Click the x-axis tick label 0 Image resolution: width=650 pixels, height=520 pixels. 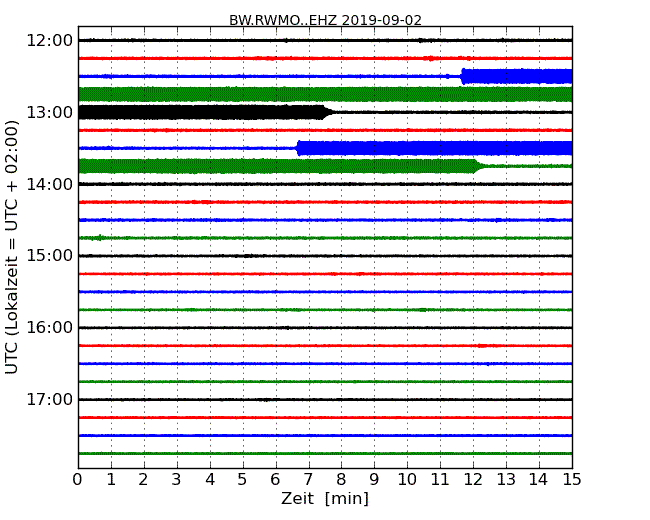coord(78,480)
